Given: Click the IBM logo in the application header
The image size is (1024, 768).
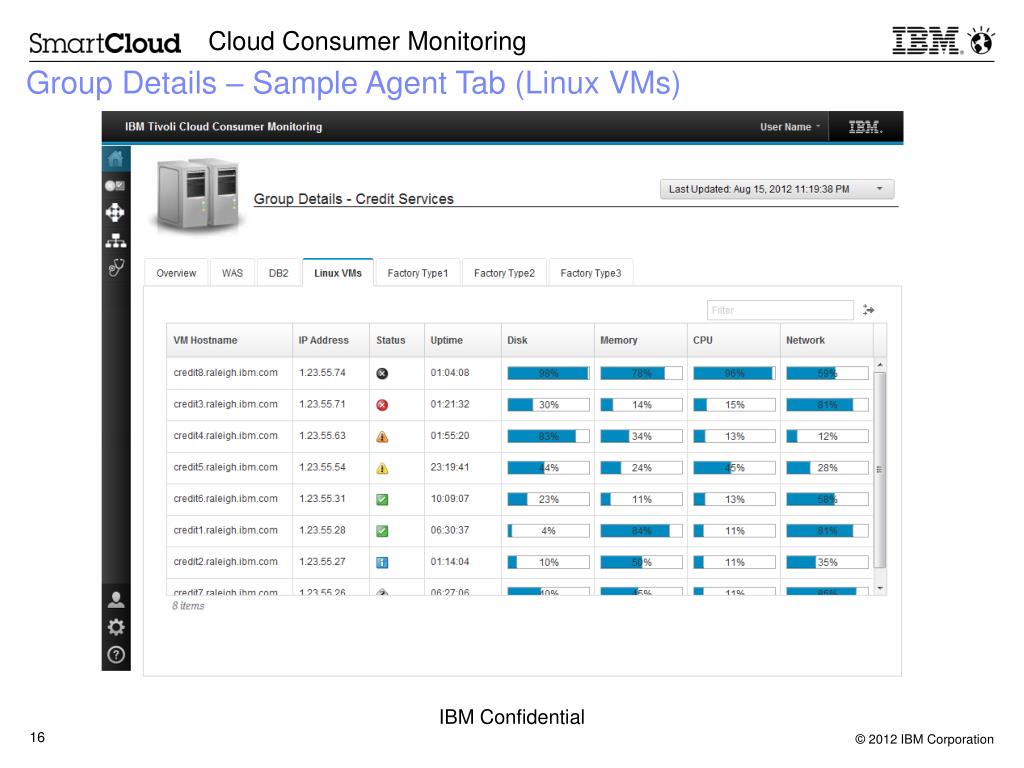Looking at the screenshot, I should pos(865,127).
